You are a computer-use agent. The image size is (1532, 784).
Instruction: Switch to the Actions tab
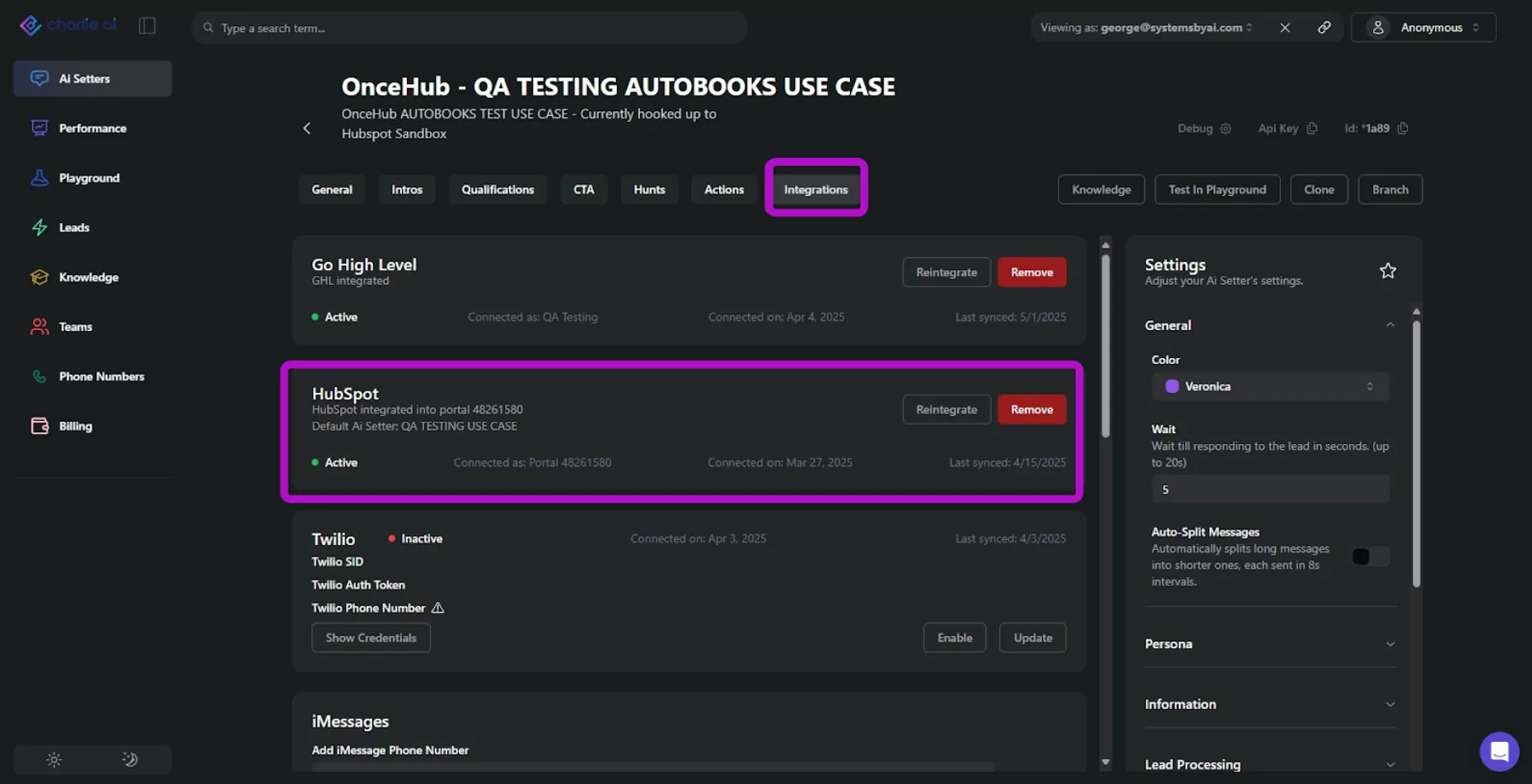point(724,189)
